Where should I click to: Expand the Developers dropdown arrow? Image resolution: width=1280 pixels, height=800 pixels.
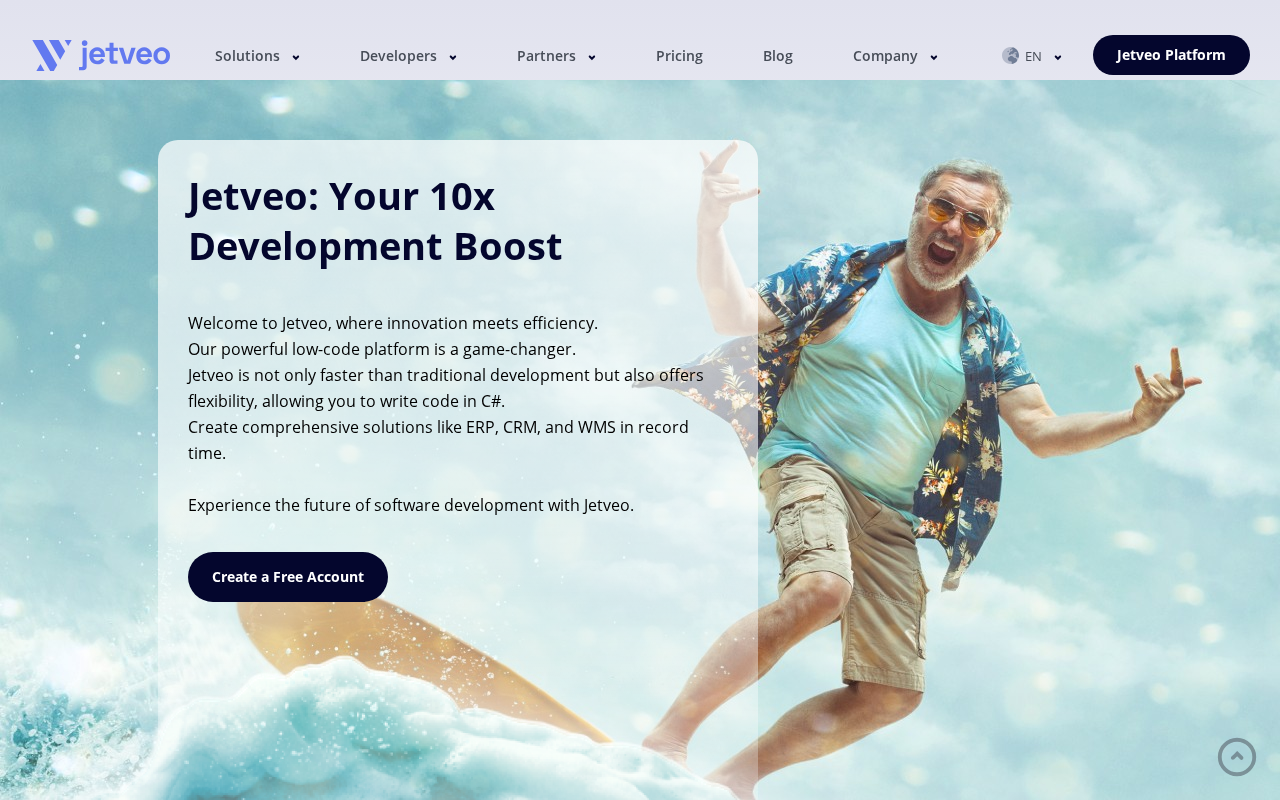(453, 57)
